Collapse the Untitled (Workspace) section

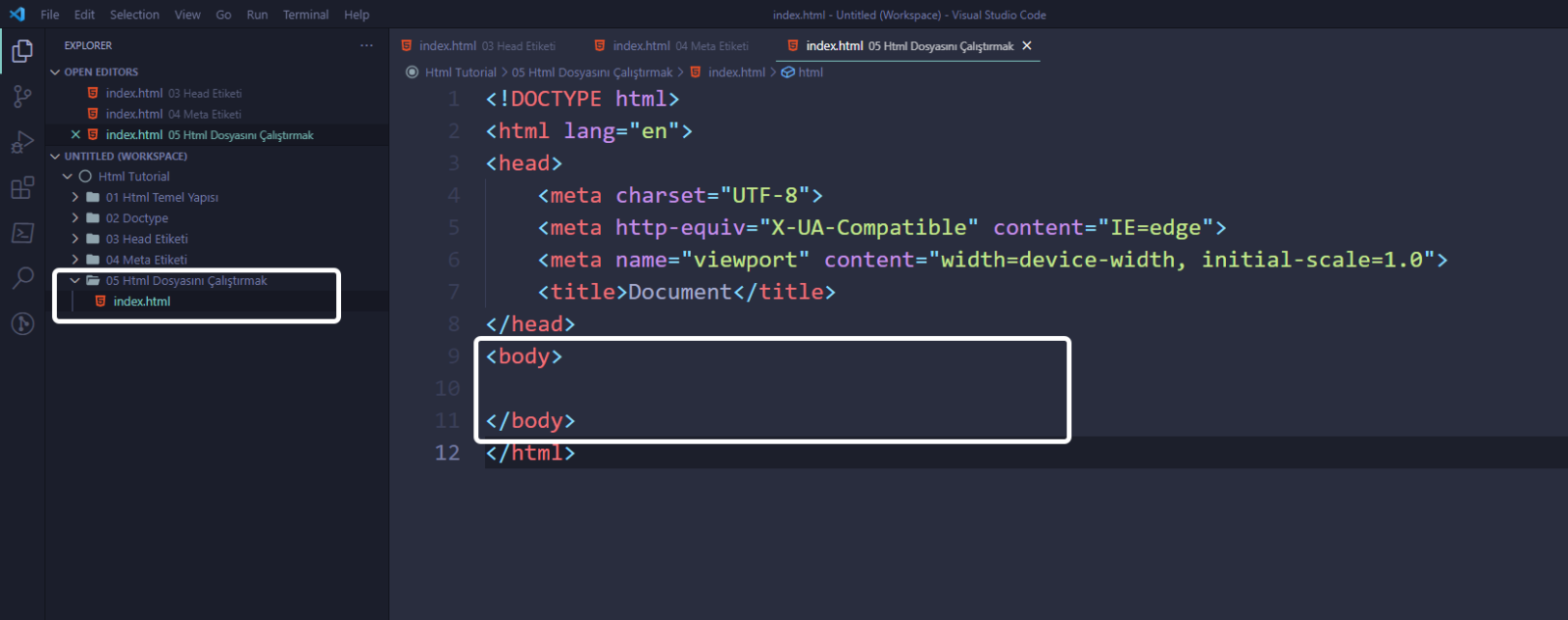[55, 157]
